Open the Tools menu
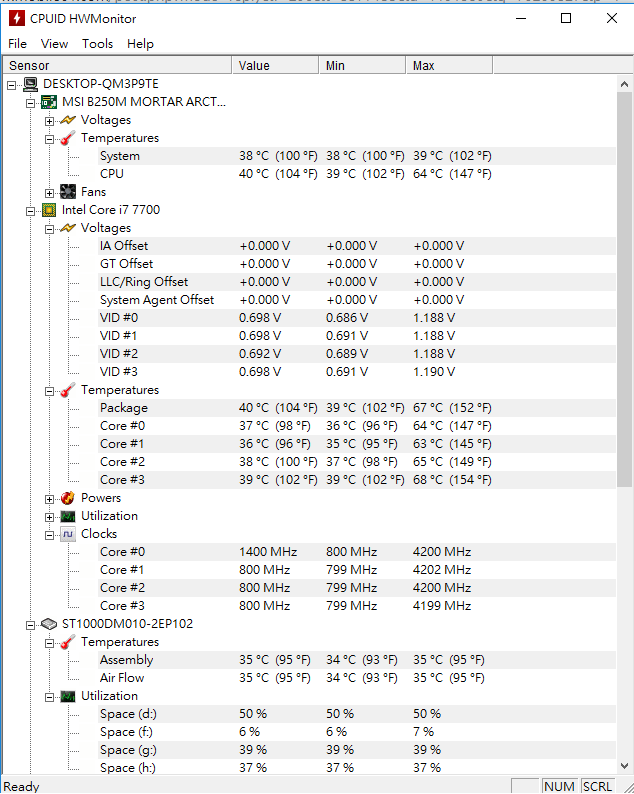The width and height of the screenshot is (634, 794). coord(98,44)
